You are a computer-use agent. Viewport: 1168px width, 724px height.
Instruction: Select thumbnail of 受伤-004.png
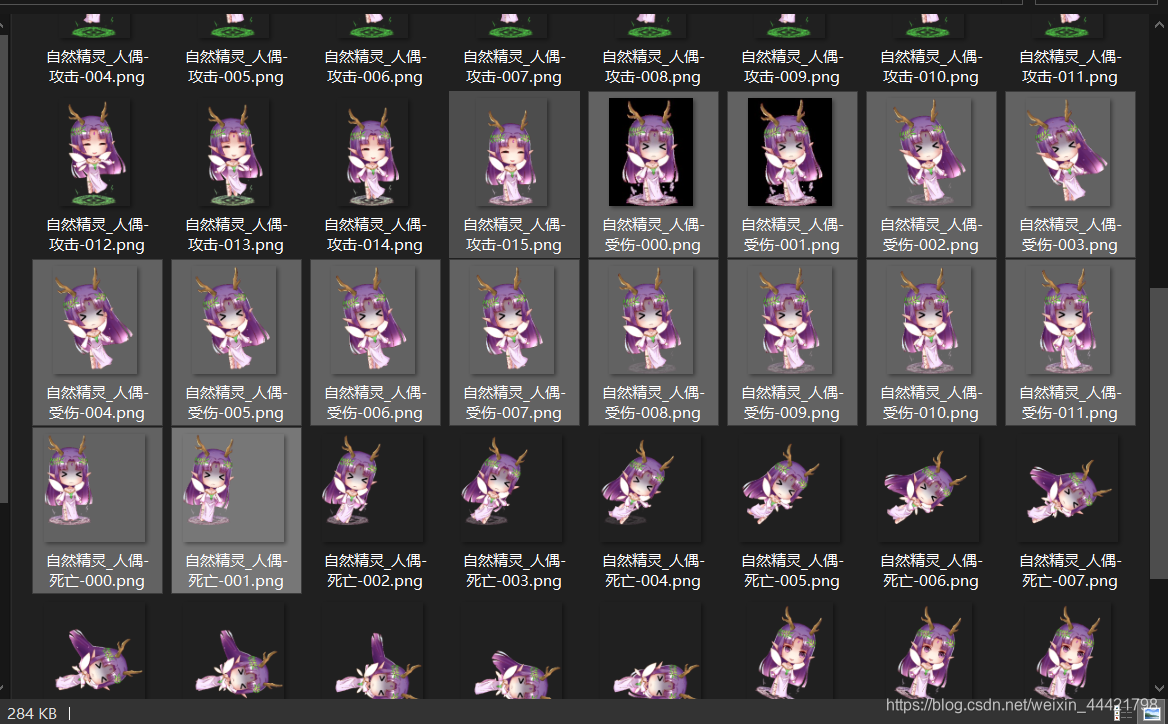95,320
